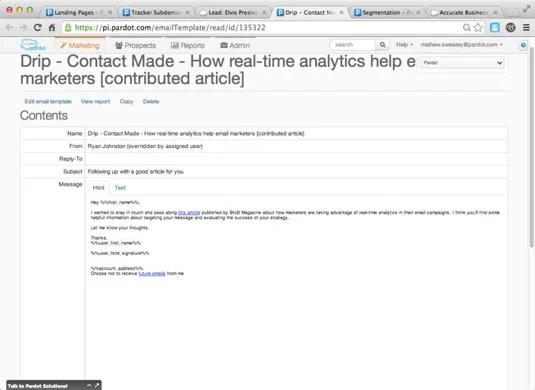Click the round dark extension icon
This screenshot has width=535, height=390.
(510, 28)
